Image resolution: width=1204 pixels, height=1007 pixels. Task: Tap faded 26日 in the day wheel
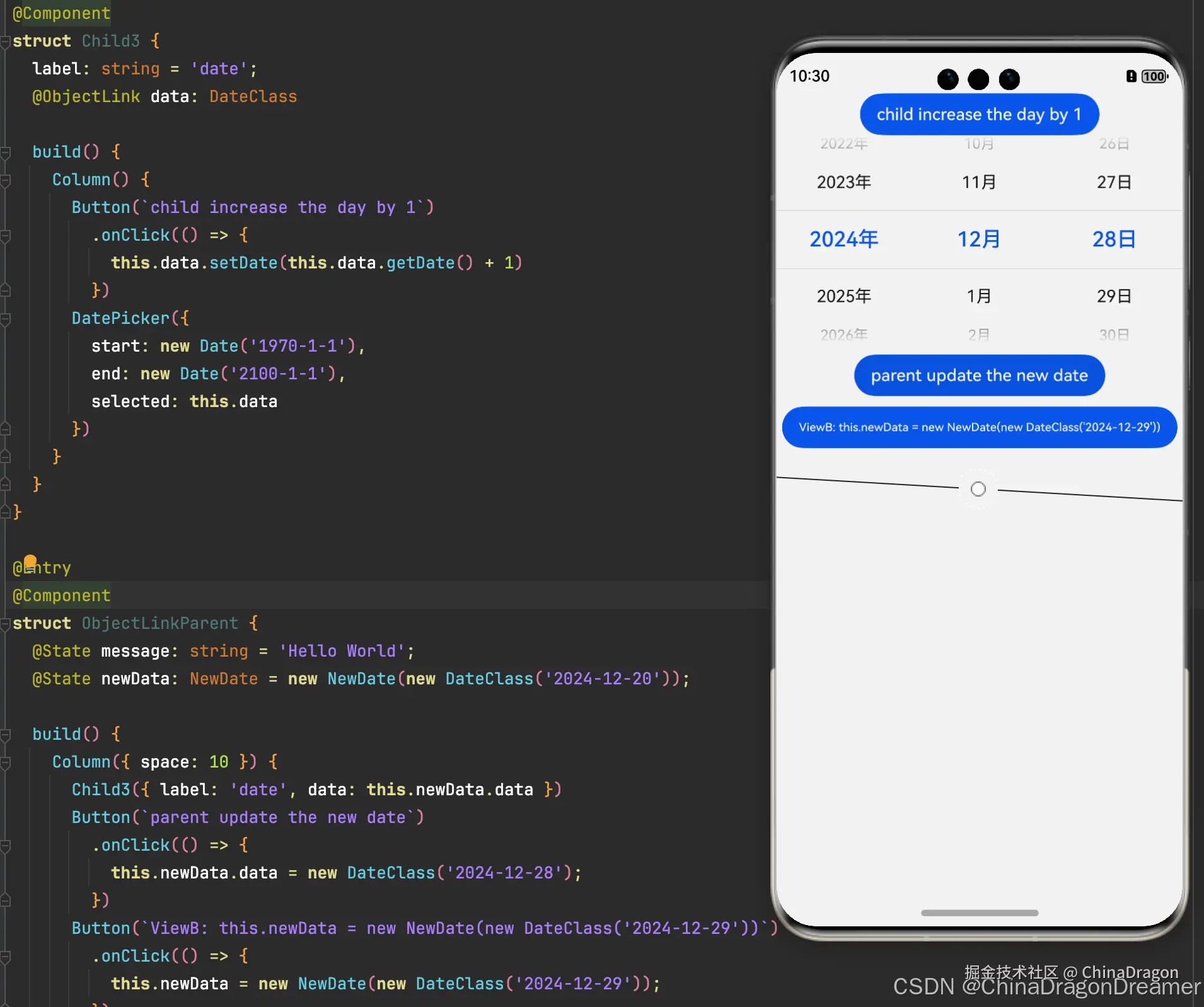[x=1114, y=144]
